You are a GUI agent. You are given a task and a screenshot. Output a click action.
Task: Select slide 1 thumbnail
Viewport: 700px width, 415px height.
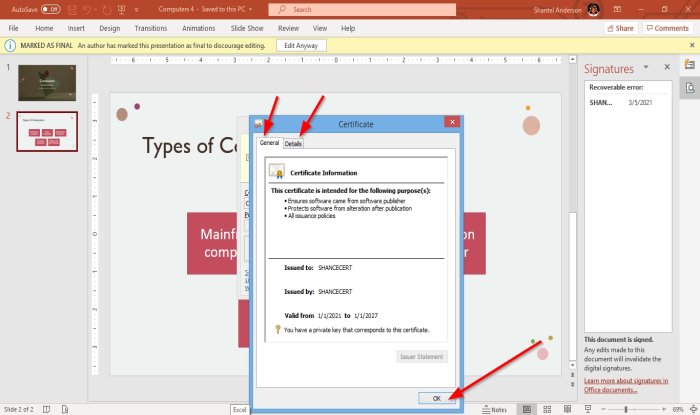(47, 83)
